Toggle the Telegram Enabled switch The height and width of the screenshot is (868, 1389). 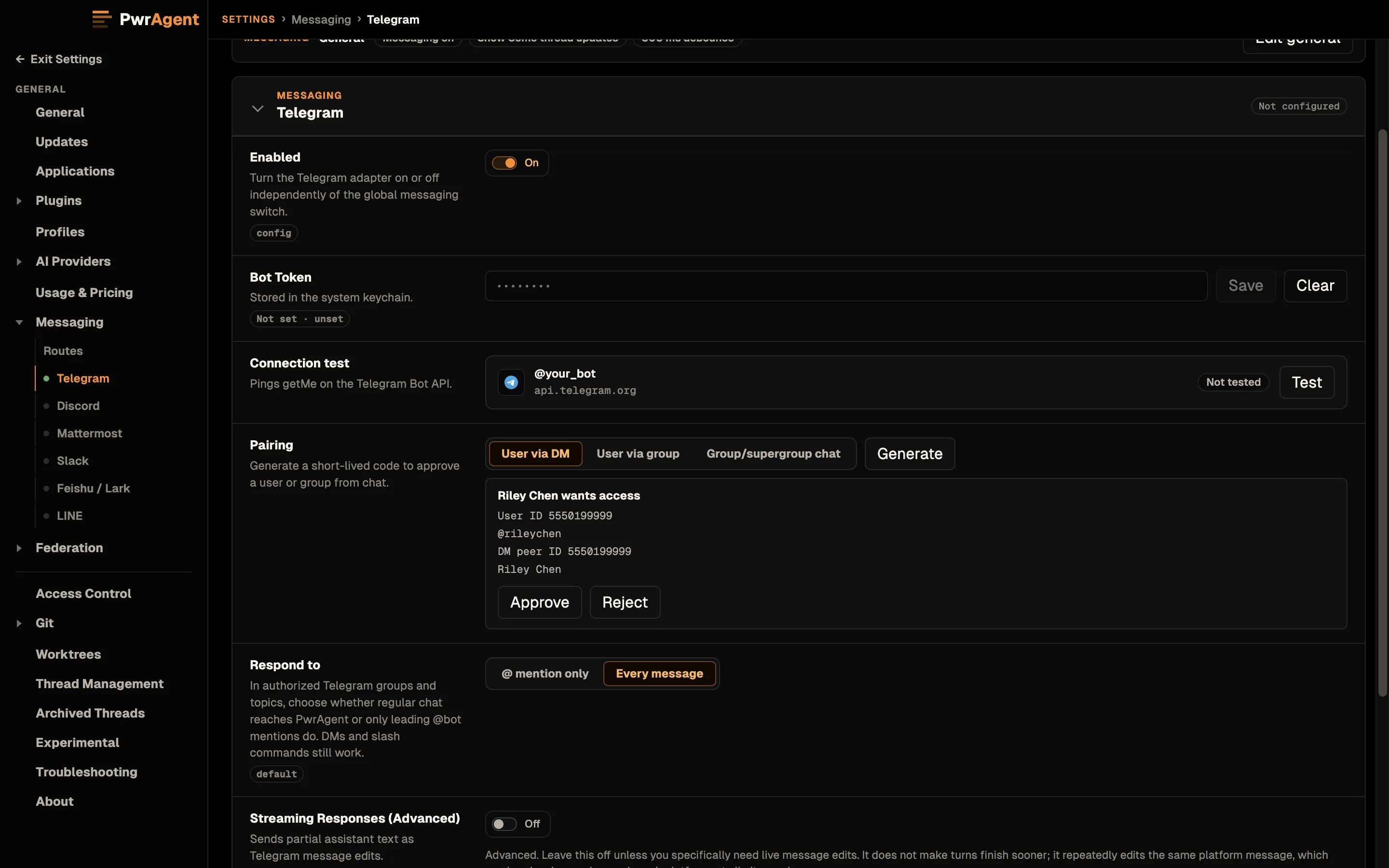click(x=504, y=163)
